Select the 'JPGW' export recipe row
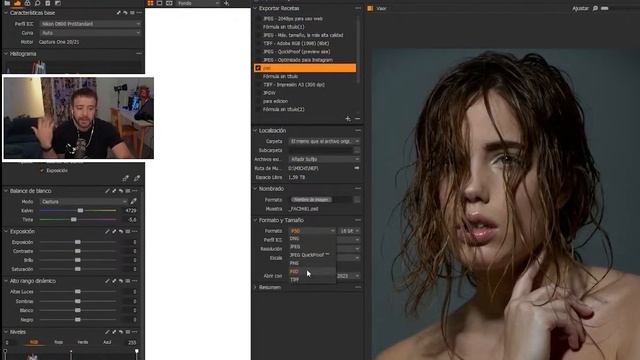Viewport: 640px width, 360px height. point(304,93)
